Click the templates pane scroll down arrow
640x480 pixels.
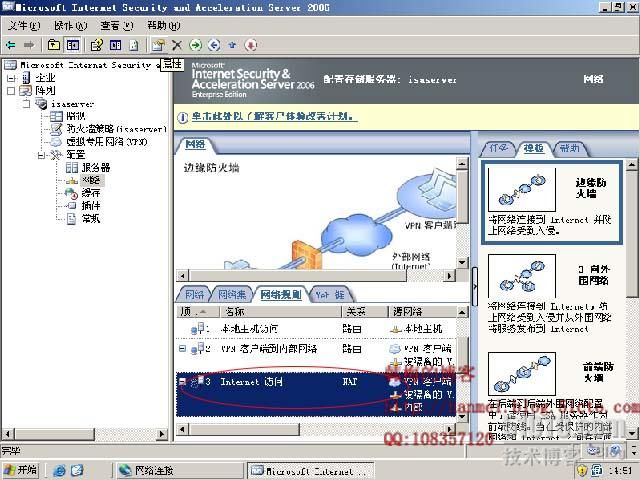[631, 433]
